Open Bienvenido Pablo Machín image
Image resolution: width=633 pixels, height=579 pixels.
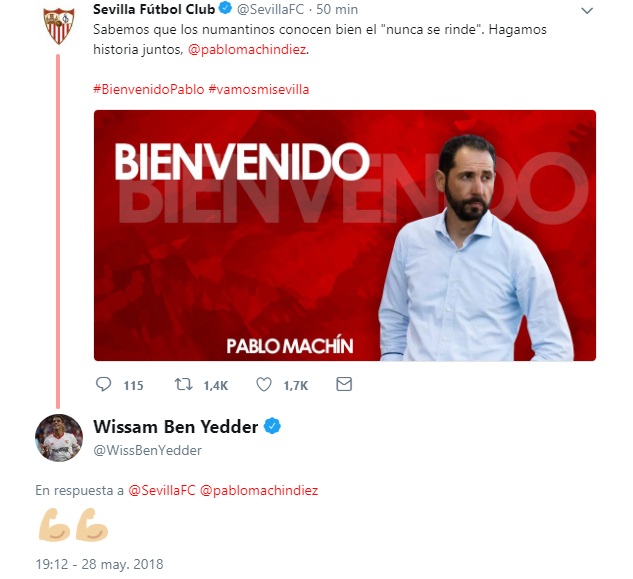pyautogui.click(x=345, y=235)
